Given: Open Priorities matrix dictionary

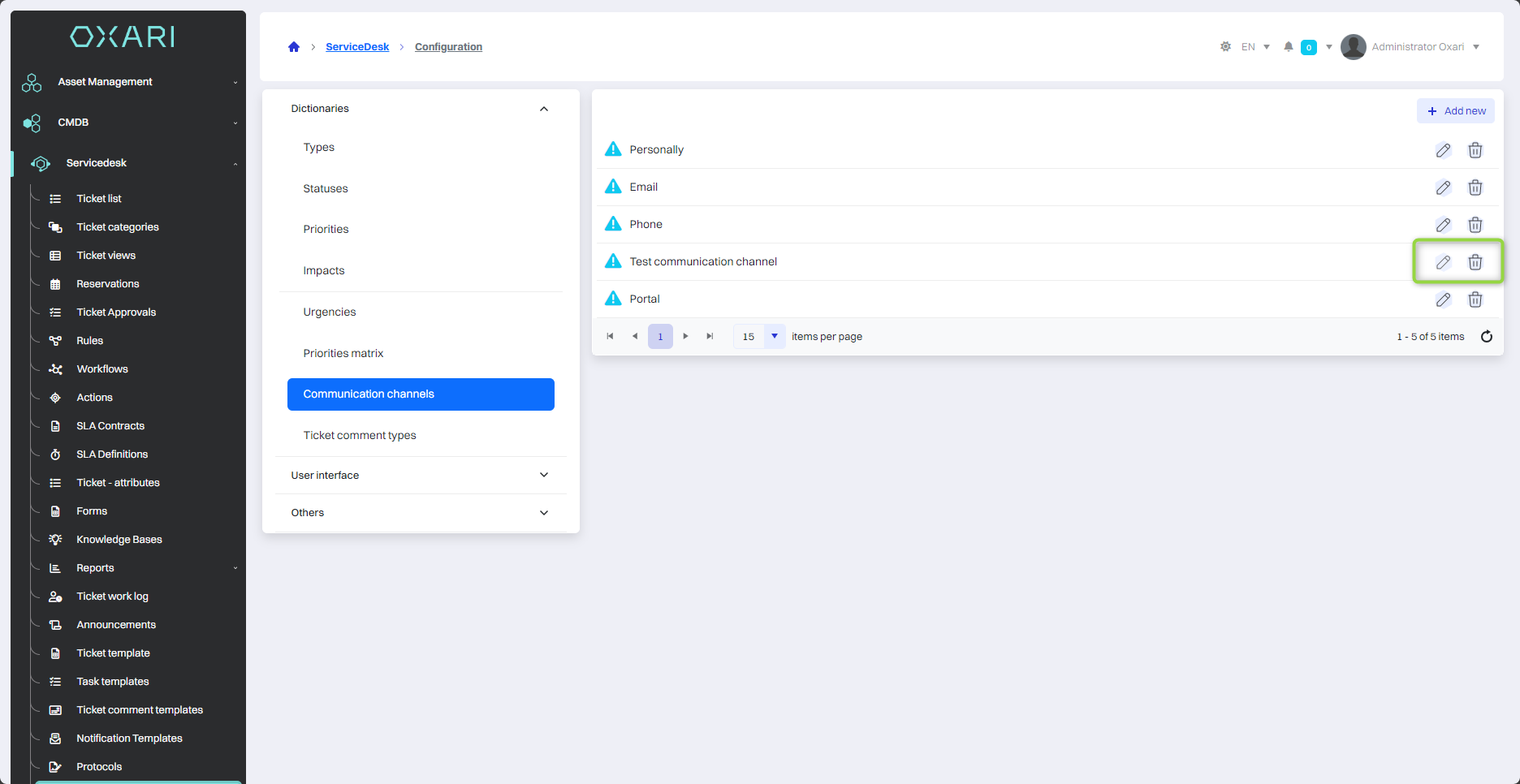Looking at the screenshot, I should click(x=343, y=354).
